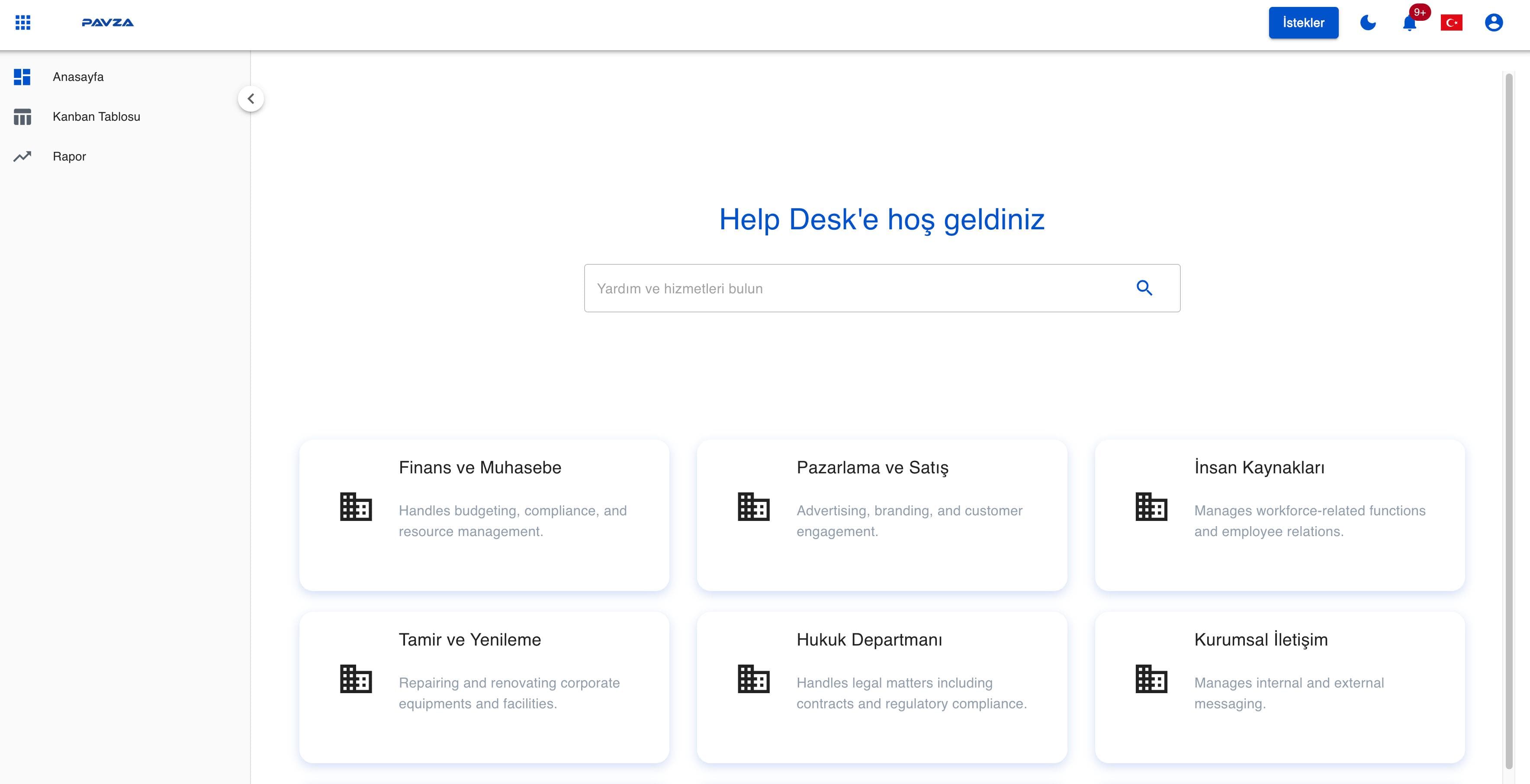Click the İstekler button
The image size is (1530, 784).
[1303, 22]
